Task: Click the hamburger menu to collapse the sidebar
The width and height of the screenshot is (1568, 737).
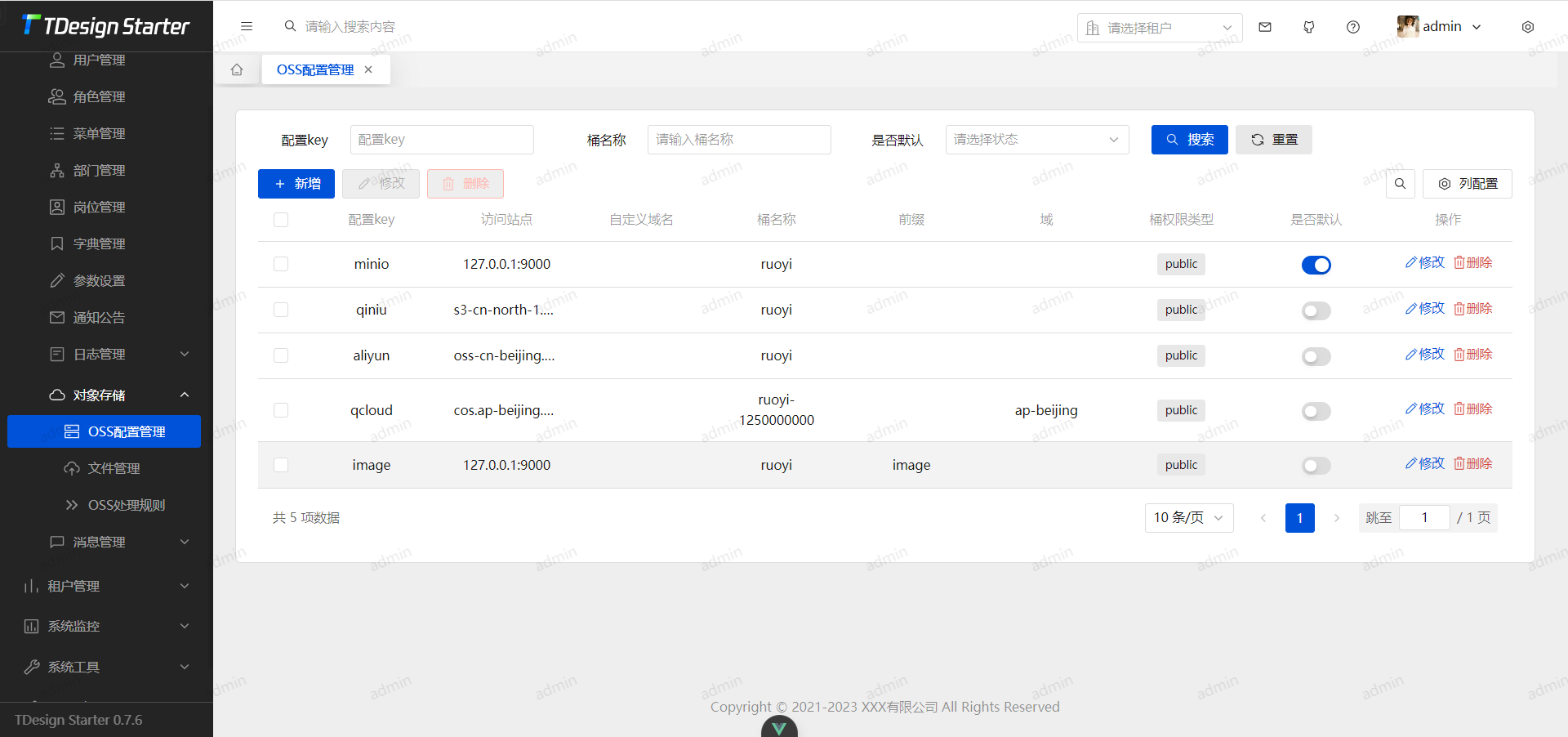Action: click(247, 26)
